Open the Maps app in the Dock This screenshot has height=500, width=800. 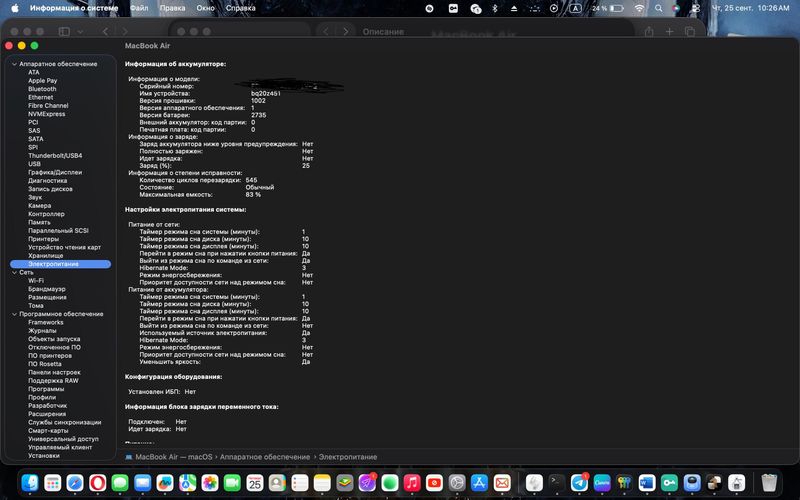pos(187,482)
